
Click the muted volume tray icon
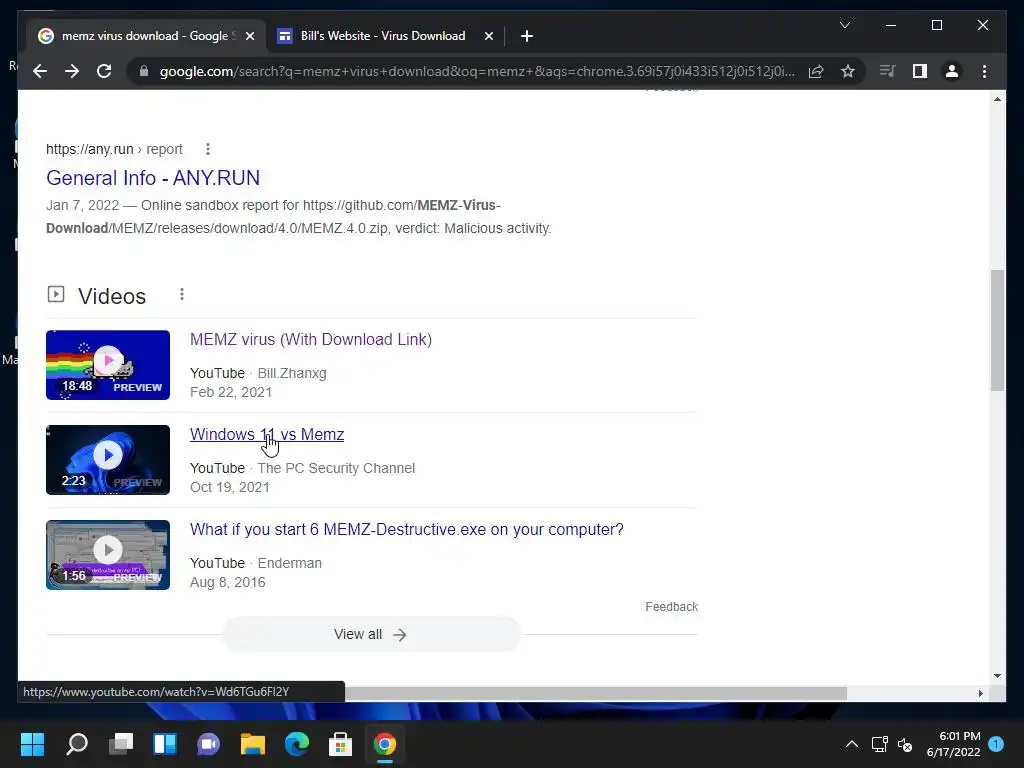coord(904,744)
